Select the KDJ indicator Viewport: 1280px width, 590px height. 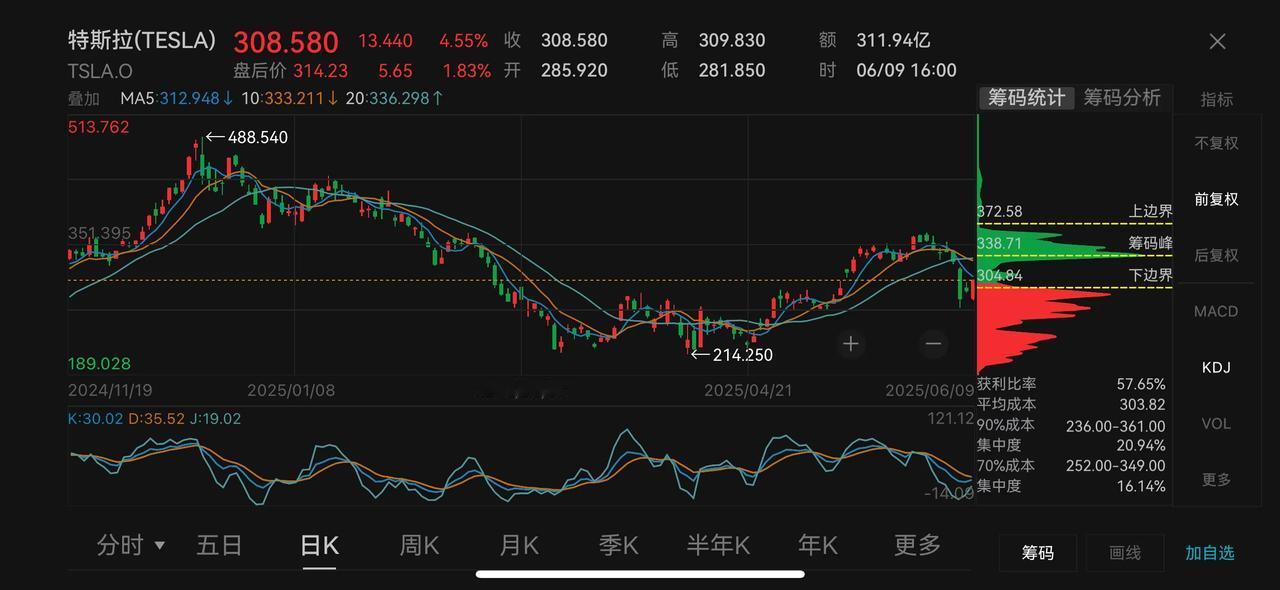coord(1216,367)
